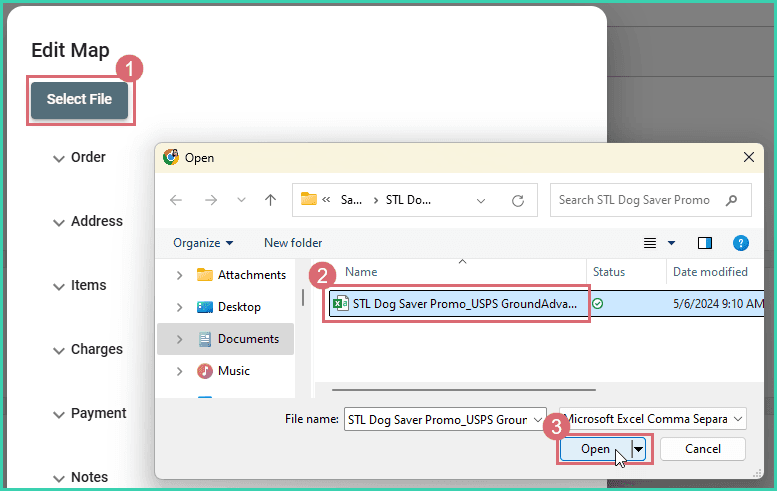Change the view layout icon
This screenshot has height=491, width=777.
point(650,243)
